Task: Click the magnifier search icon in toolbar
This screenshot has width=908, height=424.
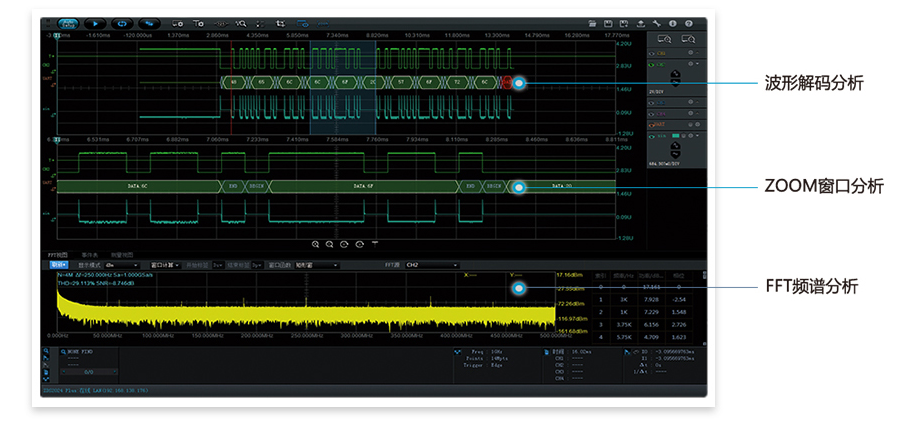Action: pos(241,24)
